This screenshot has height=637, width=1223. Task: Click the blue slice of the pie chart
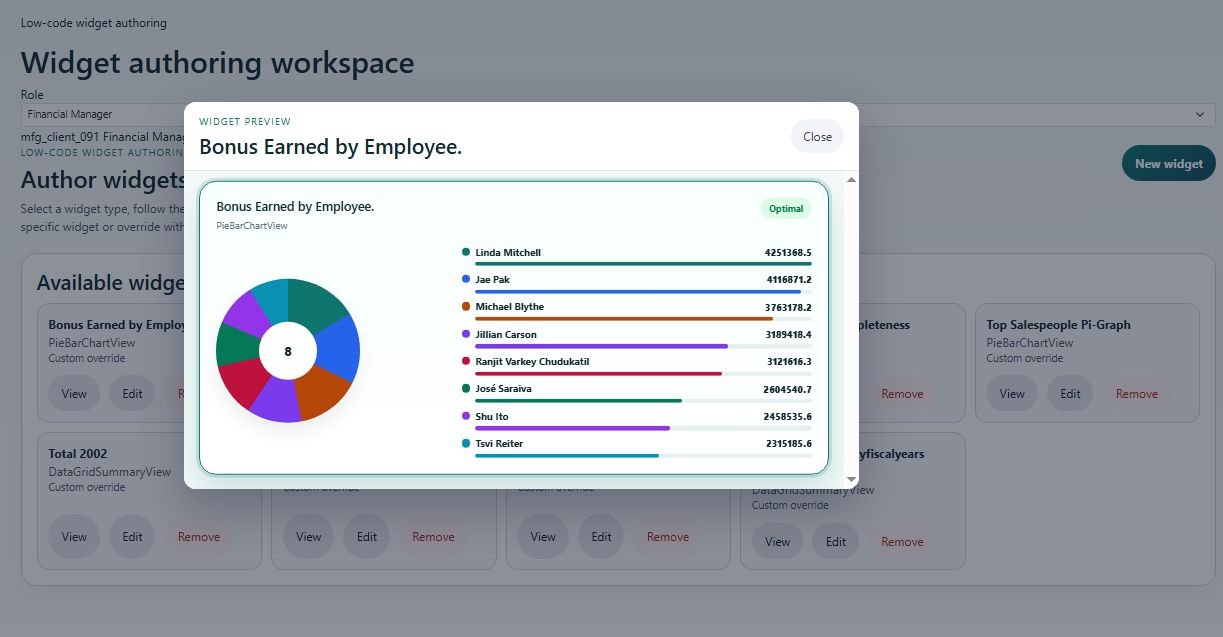point(338,347)
